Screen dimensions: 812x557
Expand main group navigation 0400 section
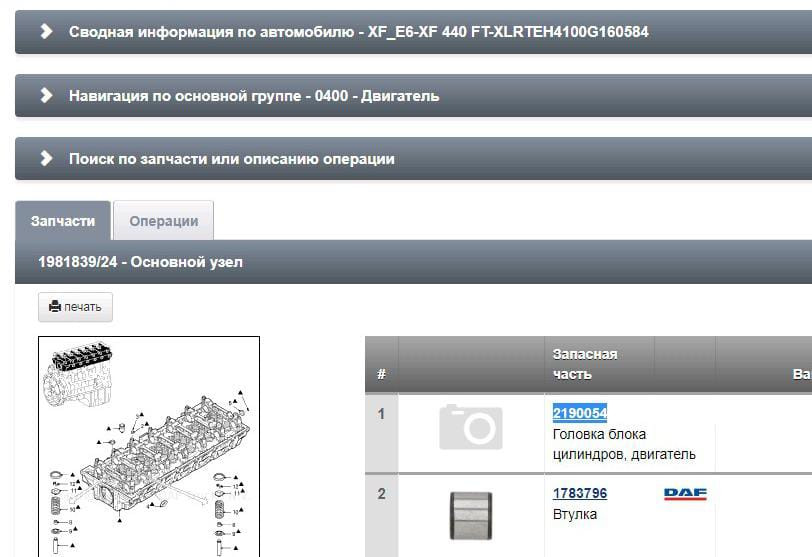(x=413, y=96)
